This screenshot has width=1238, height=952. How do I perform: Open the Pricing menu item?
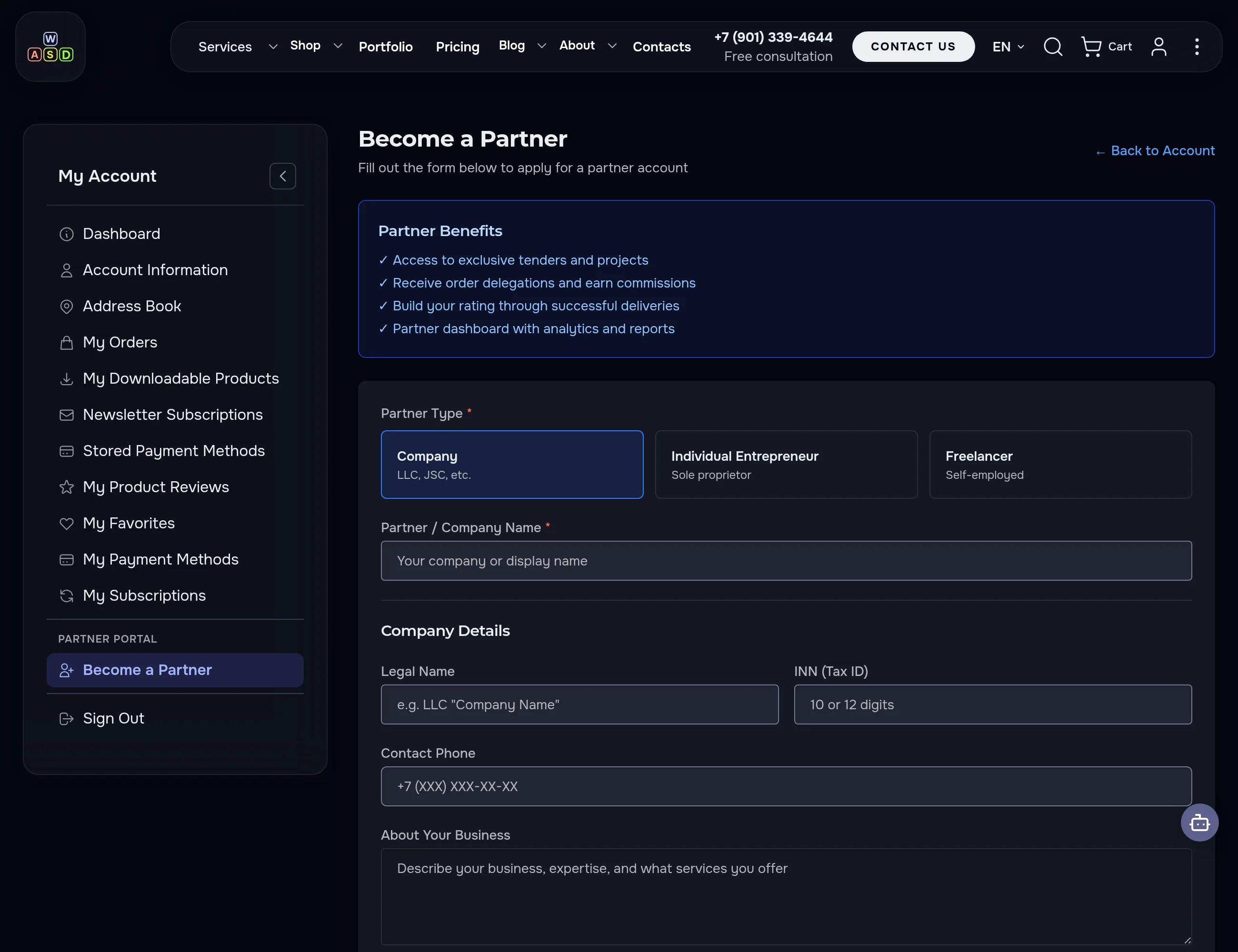[x=458, y=47]
